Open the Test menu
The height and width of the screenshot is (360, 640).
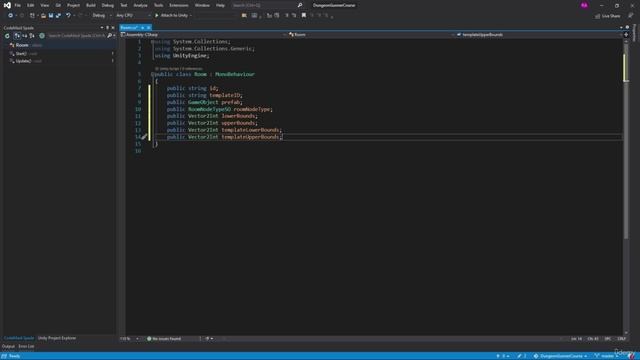124,5
